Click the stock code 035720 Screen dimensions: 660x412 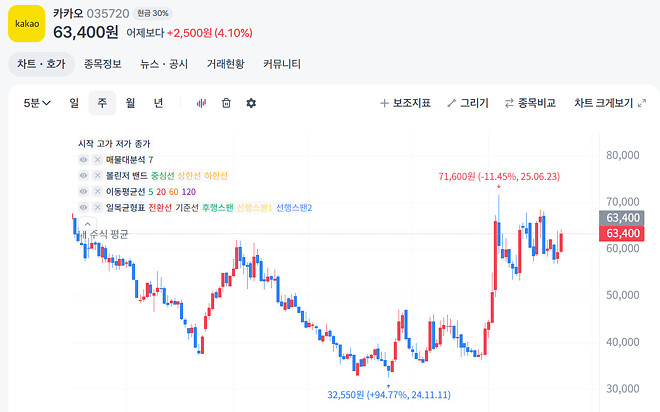tap(108, 14)
